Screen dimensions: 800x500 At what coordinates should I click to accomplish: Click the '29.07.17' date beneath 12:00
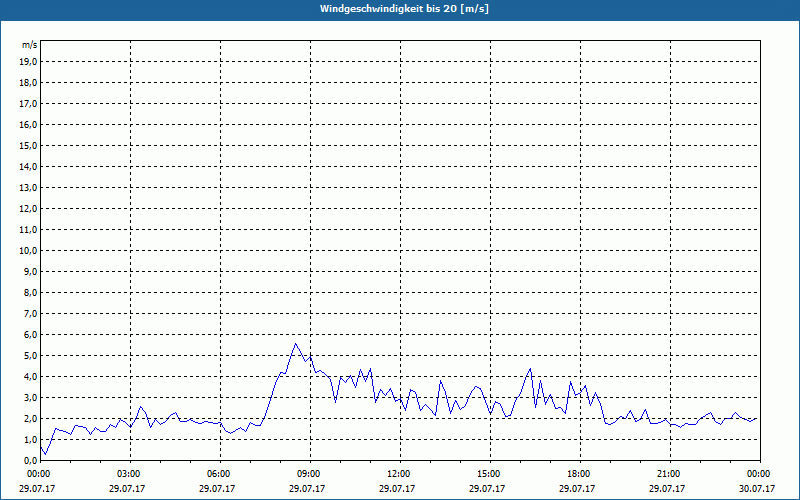(x=397, y=488)
